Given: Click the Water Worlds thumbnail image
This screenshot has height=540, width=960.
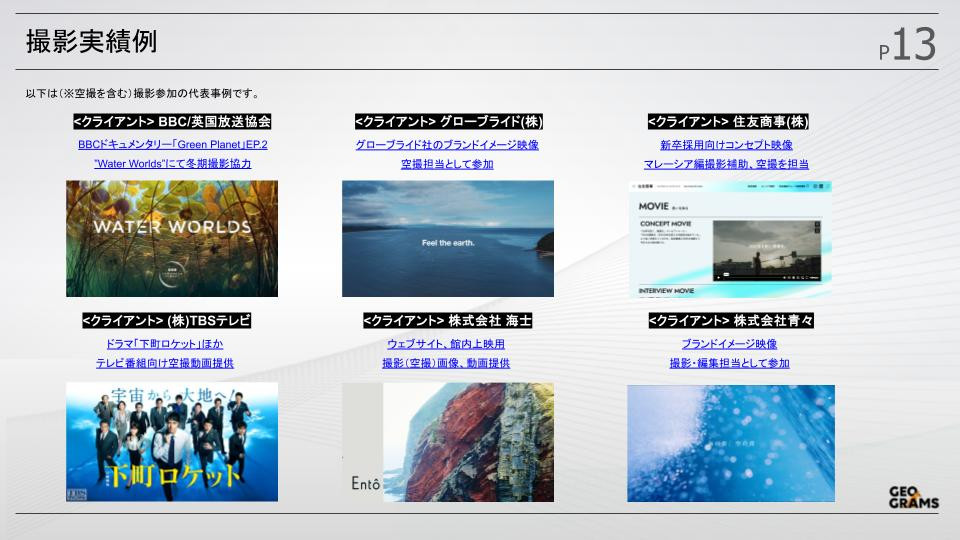Looking at the screenshot, I should (x=172, y=238).
